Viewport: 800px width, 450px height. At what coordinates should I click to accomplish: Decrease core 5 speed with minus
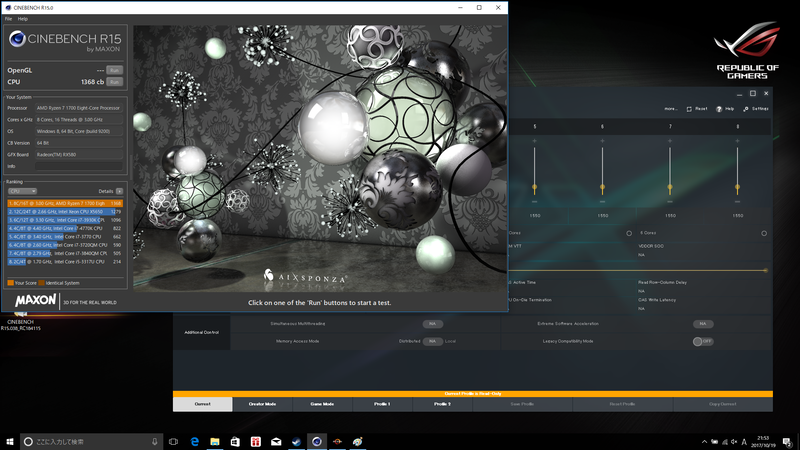tap(535, 202)
